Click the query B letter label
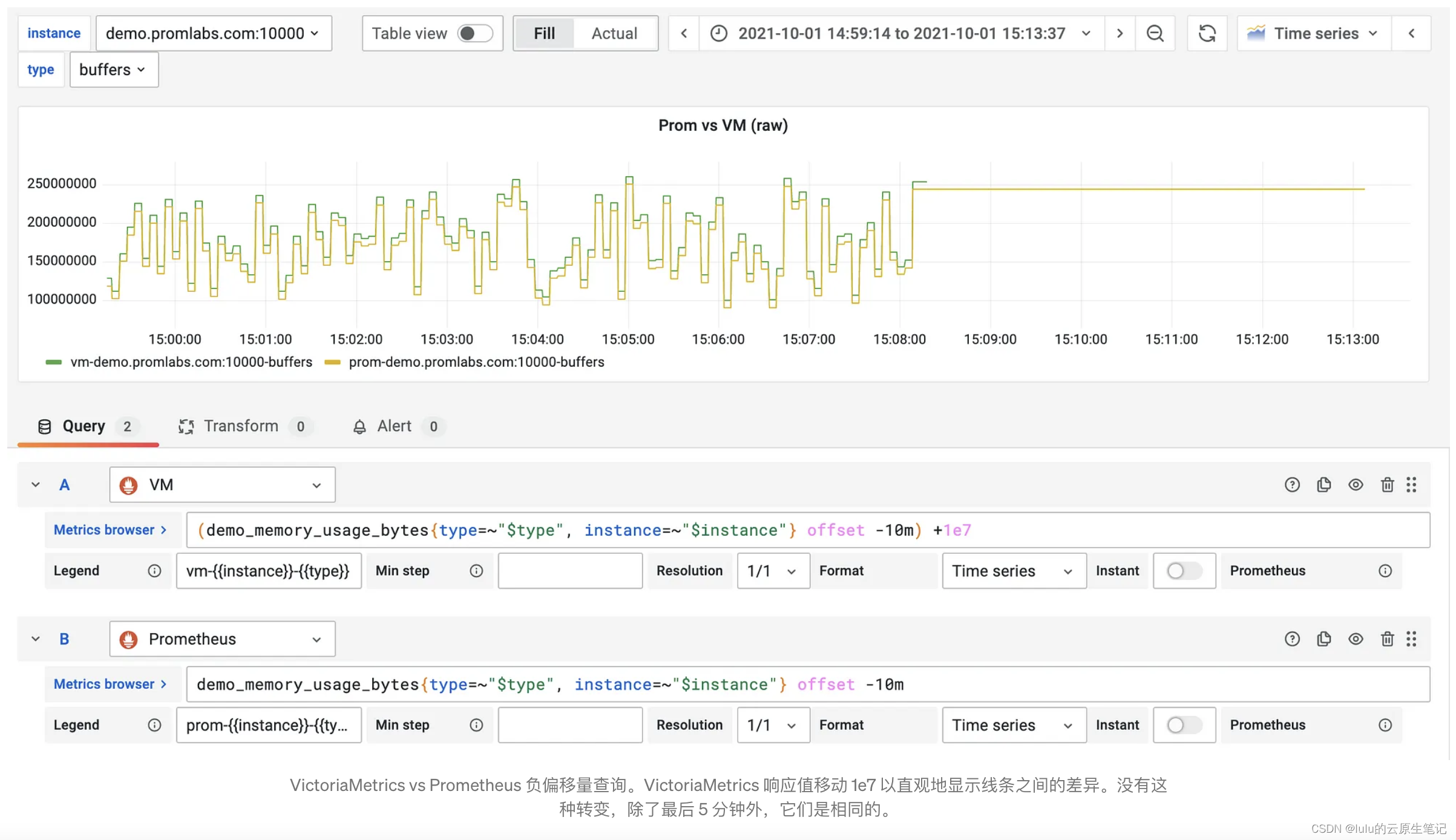 (x=64, y=639)
